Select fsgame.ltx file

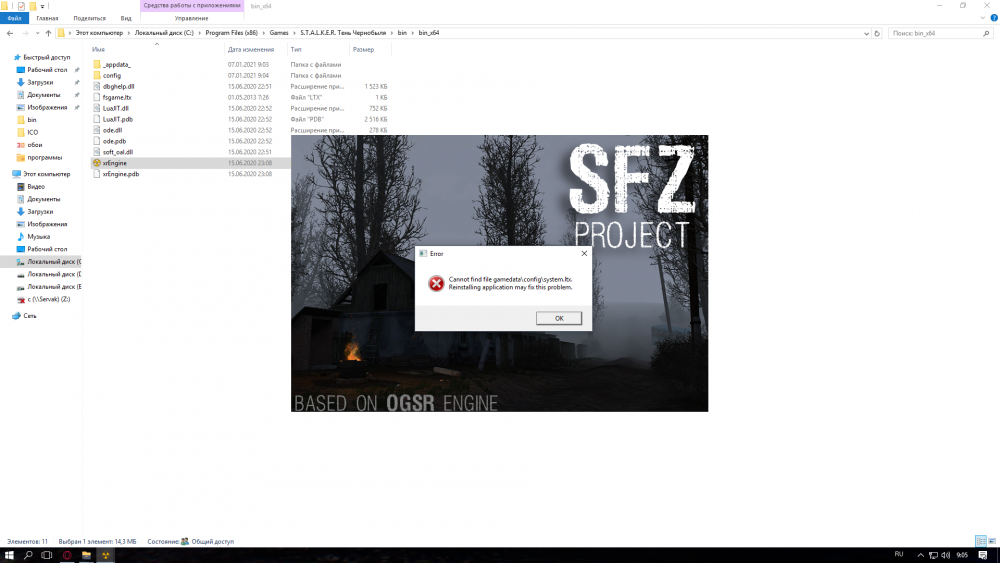click(x=117, y=98)
